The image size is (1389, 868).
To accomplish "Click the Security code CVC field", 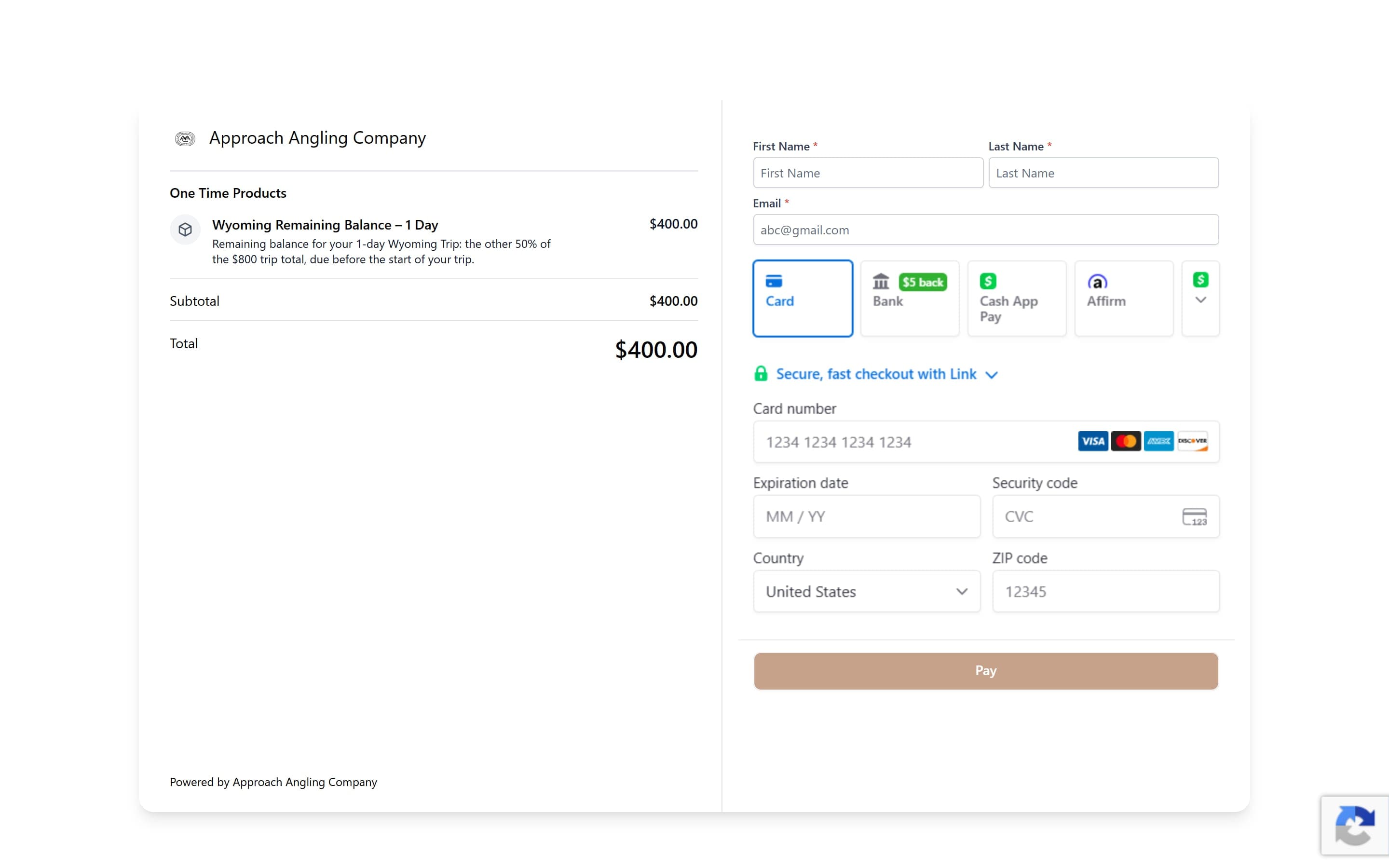I will pos(1105,516).
